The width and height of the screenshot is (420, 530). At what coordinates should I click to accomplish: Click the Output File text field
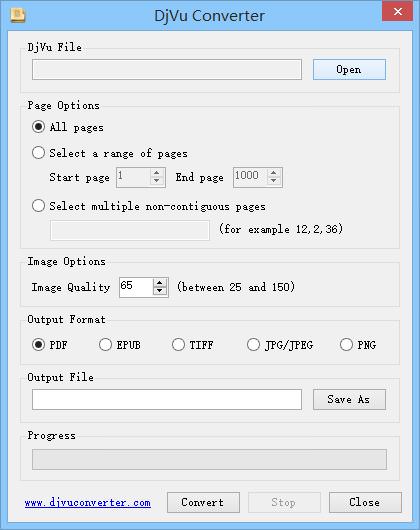167,400
